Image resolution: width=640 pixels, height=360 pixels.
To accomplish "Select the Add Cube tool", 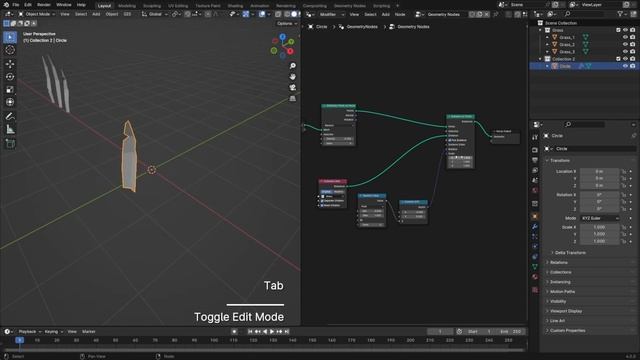I will (x=10, y=144).
